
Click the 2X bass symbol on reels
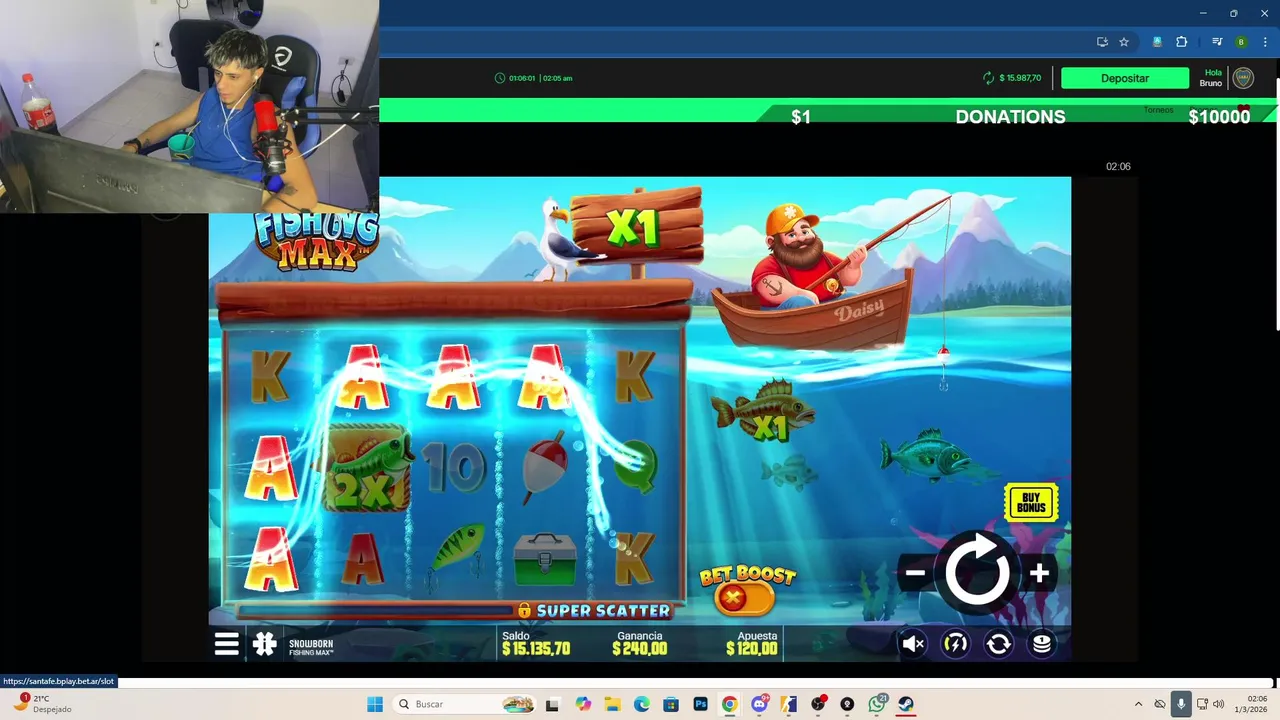[x=366, y=468]
